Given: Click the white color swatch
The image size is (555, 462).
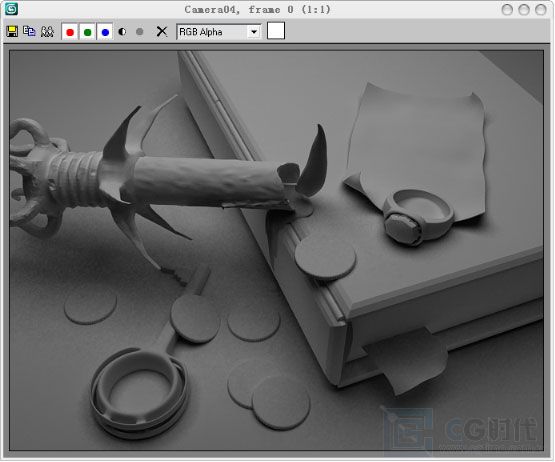Looking at the screenshot, I should pos(276,31).
